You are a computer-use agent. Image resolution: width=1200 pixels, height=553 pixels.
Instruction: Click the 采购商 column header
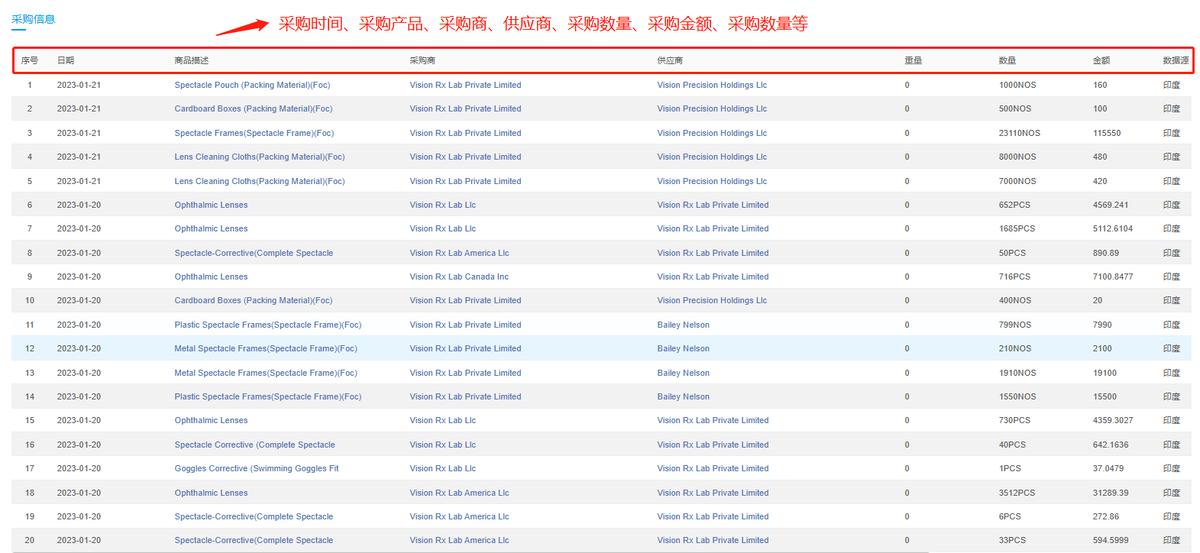click(424, 61)
